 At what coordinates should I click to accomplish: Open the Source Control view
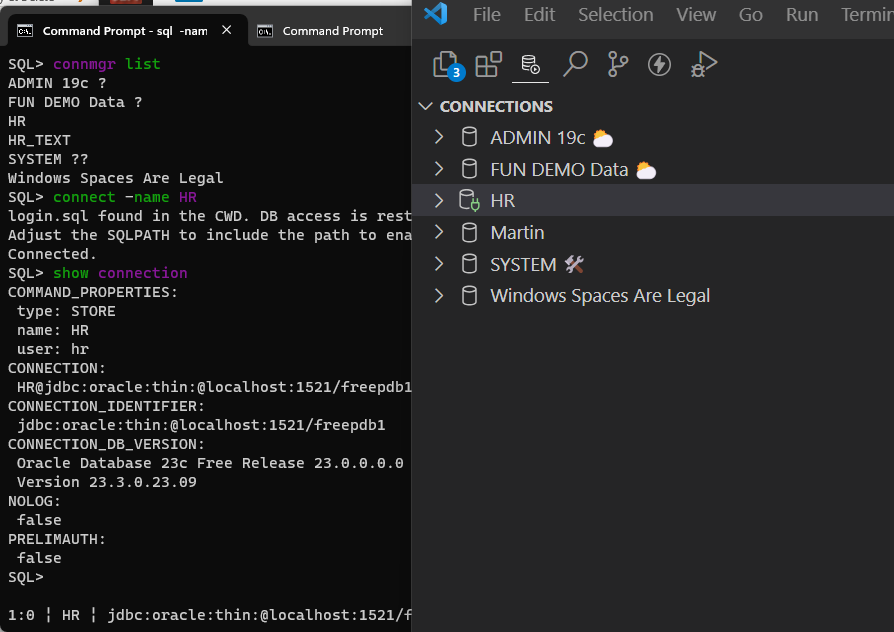(617, 64)
